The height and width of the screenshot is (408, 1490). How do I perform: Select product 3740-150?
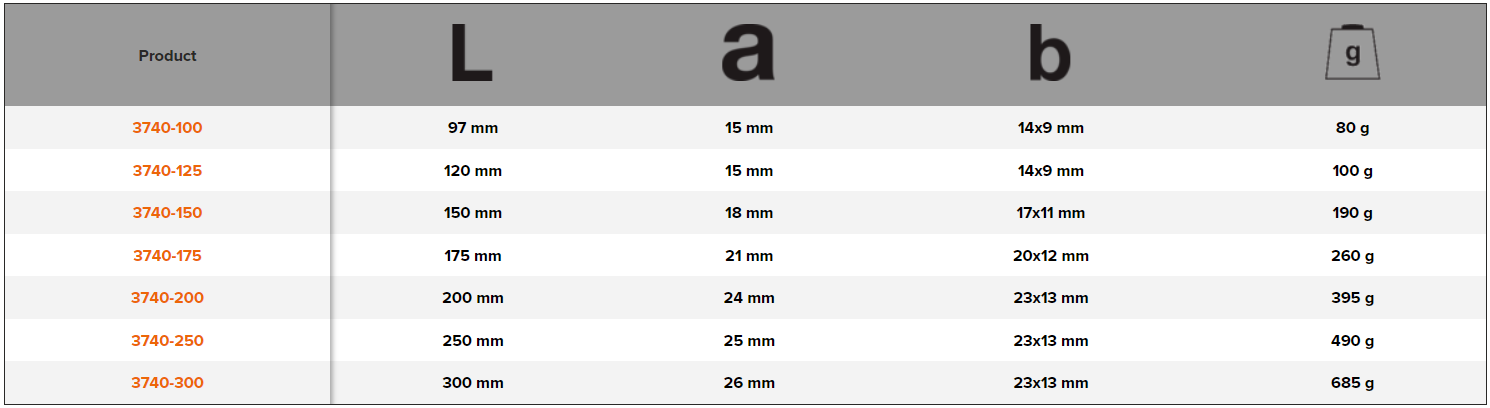(x=167, y=213)
